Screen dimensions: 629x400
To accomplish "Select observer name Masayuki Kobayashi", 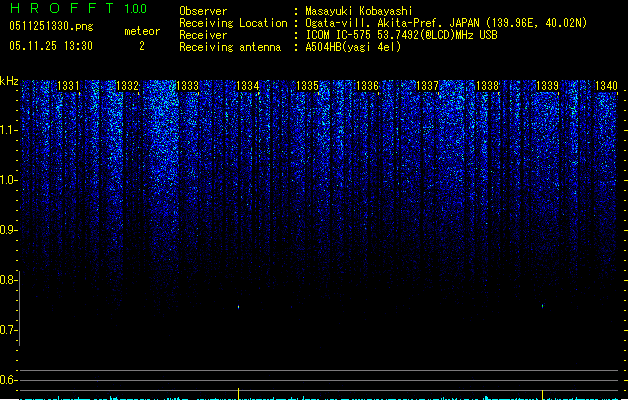I will coord(359,11).
